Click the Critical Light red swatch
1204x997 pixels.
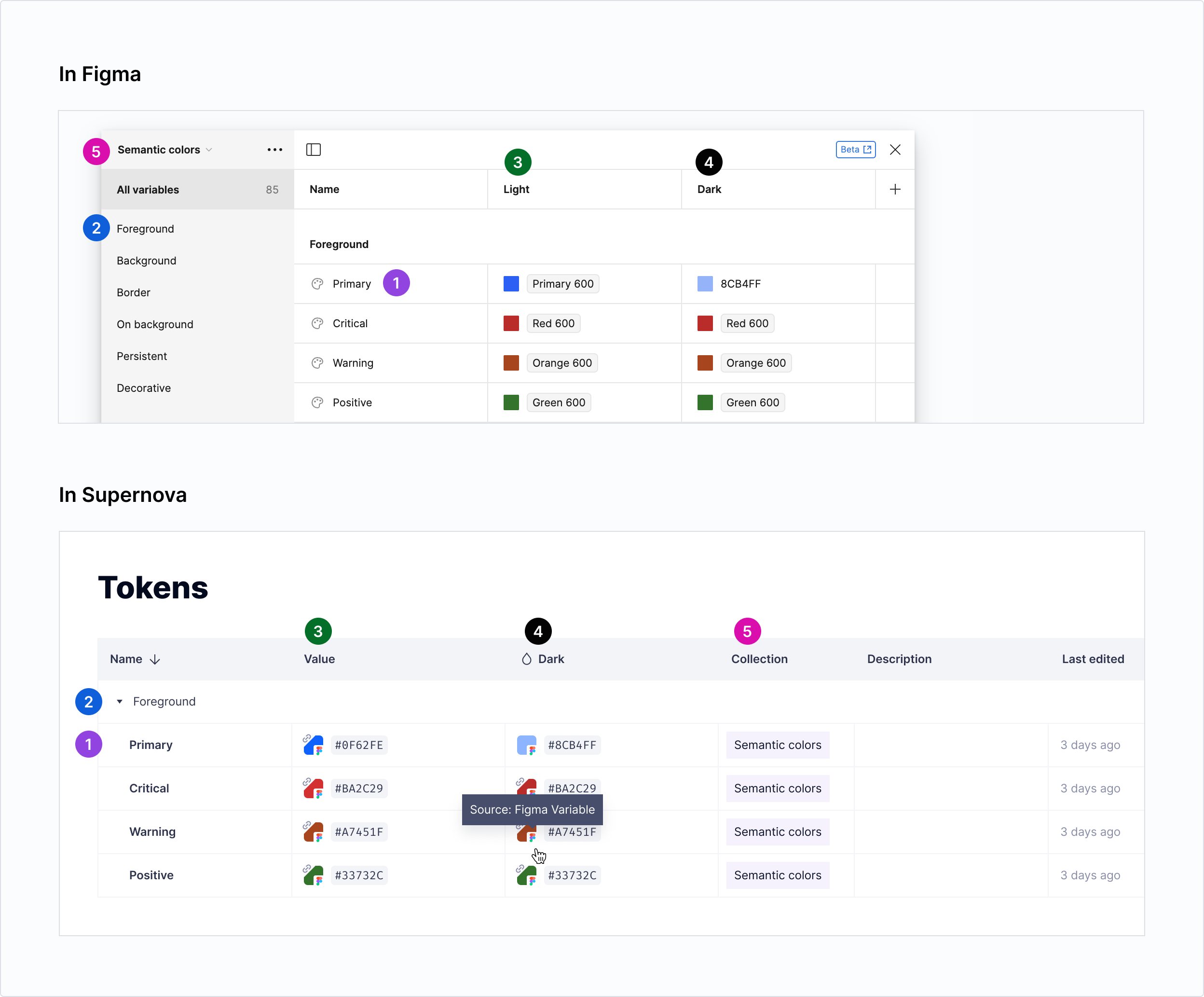click(511, 323)
